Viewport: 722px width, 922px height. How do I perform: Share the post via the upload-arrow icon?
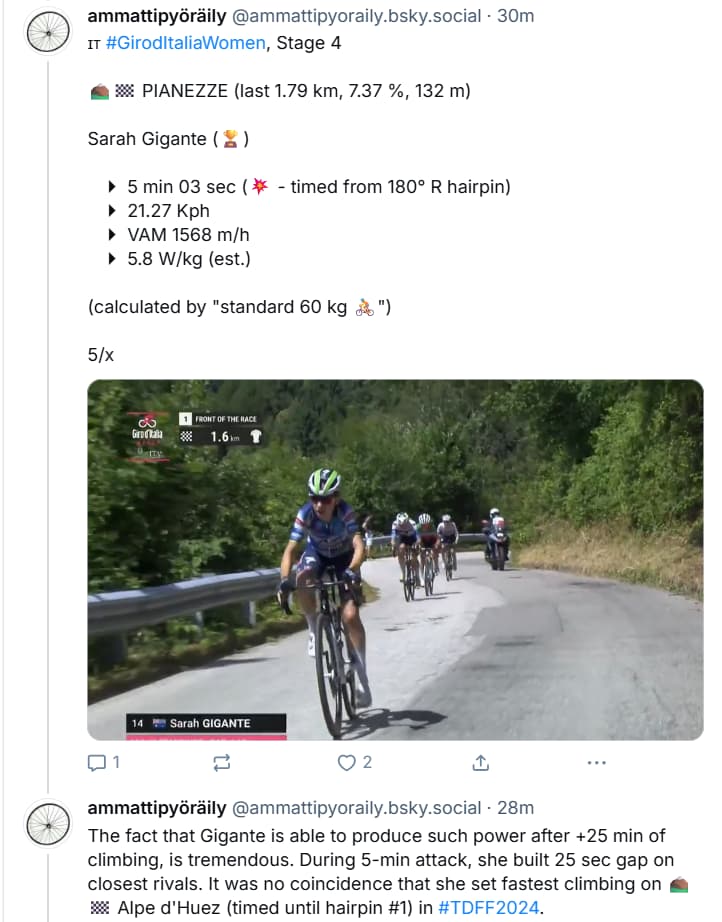480,763
